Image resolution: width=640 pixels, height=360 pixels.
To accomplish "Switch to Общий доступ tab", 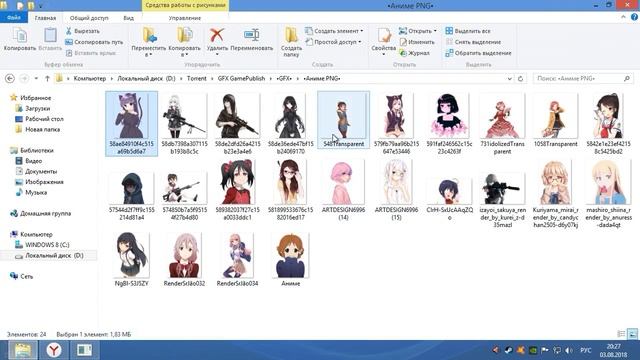I will click(x=89, y=18).
